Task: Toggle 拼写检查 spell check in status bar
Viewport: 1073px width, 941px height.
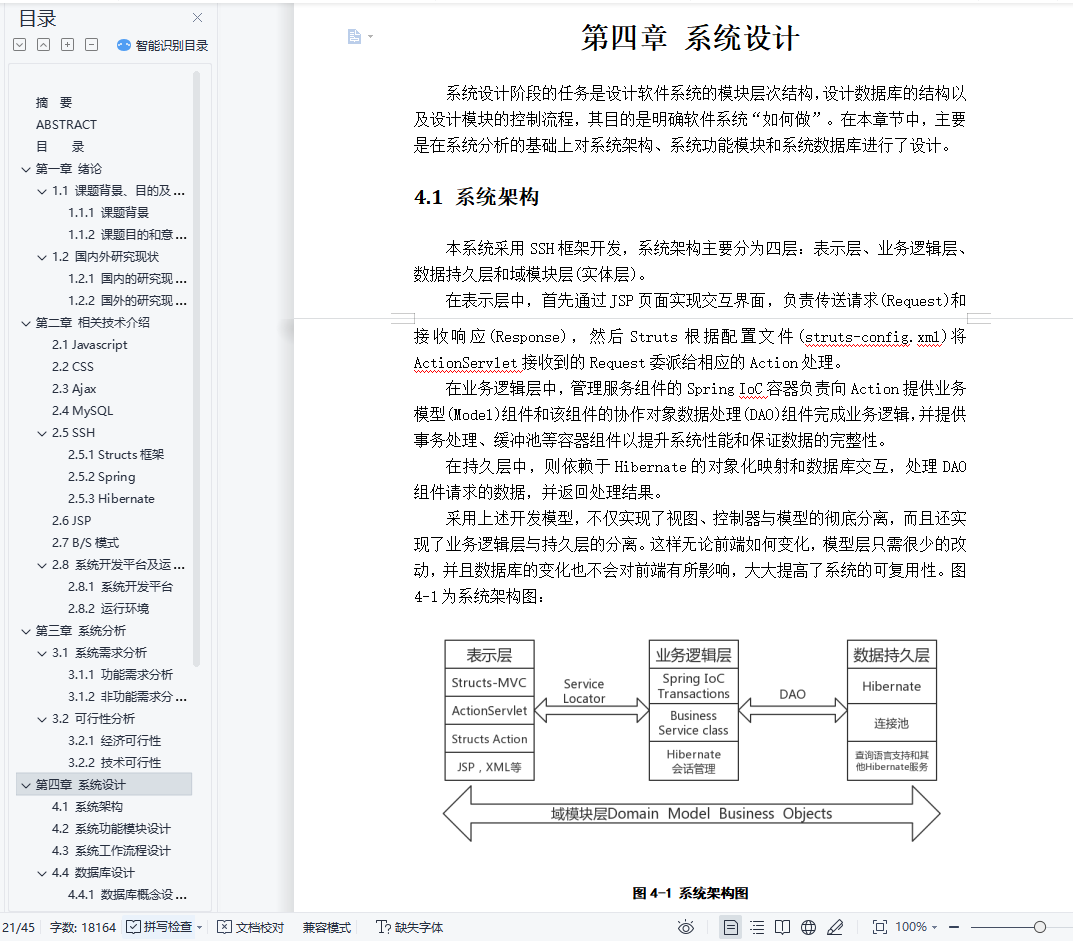Action: [159, 927]
